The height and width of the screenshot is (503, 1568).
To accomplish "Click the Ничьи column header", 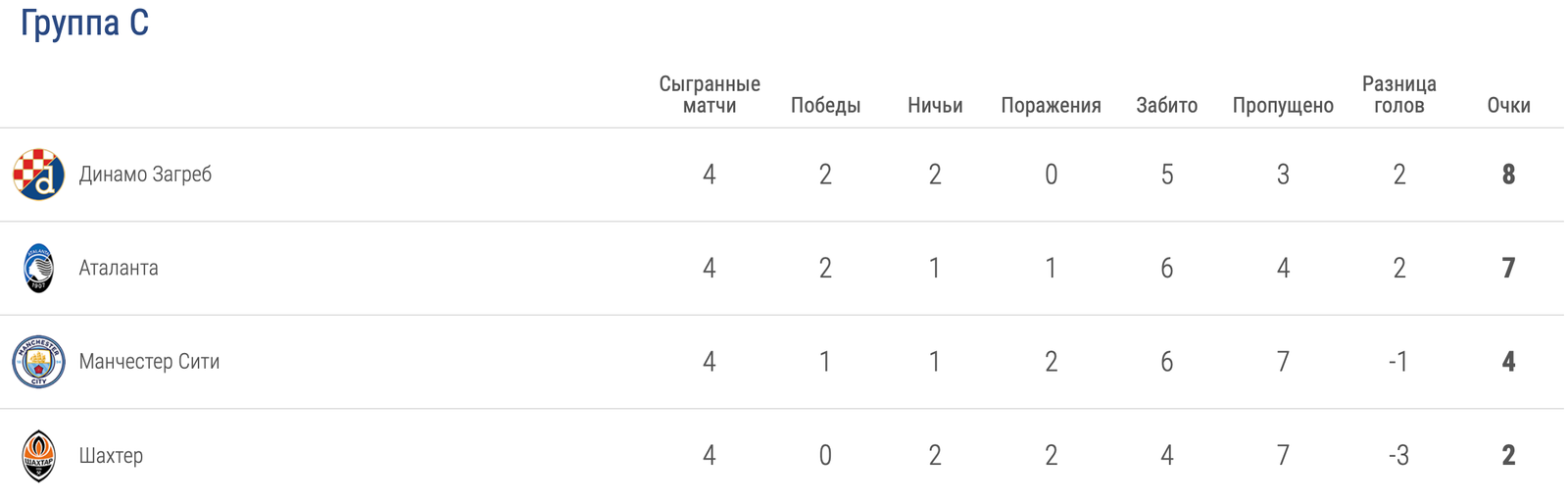I will coord(935,106).
